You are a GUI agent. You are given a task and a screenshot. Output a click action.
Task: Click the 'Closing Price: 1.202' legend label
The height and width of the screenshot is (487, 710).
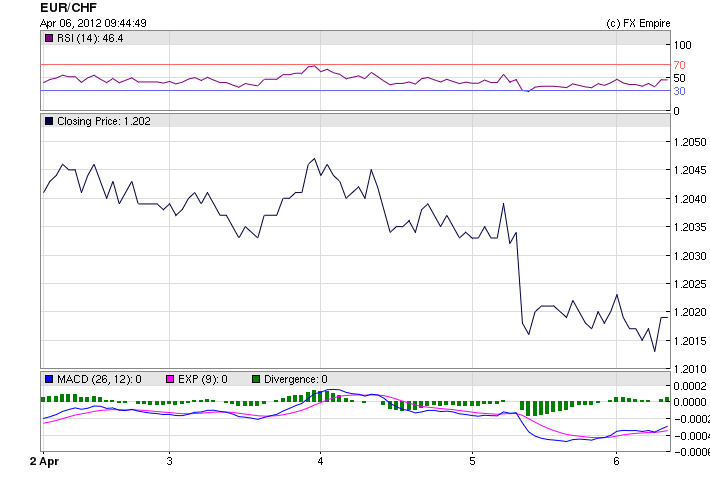click(x=103, y=121)
